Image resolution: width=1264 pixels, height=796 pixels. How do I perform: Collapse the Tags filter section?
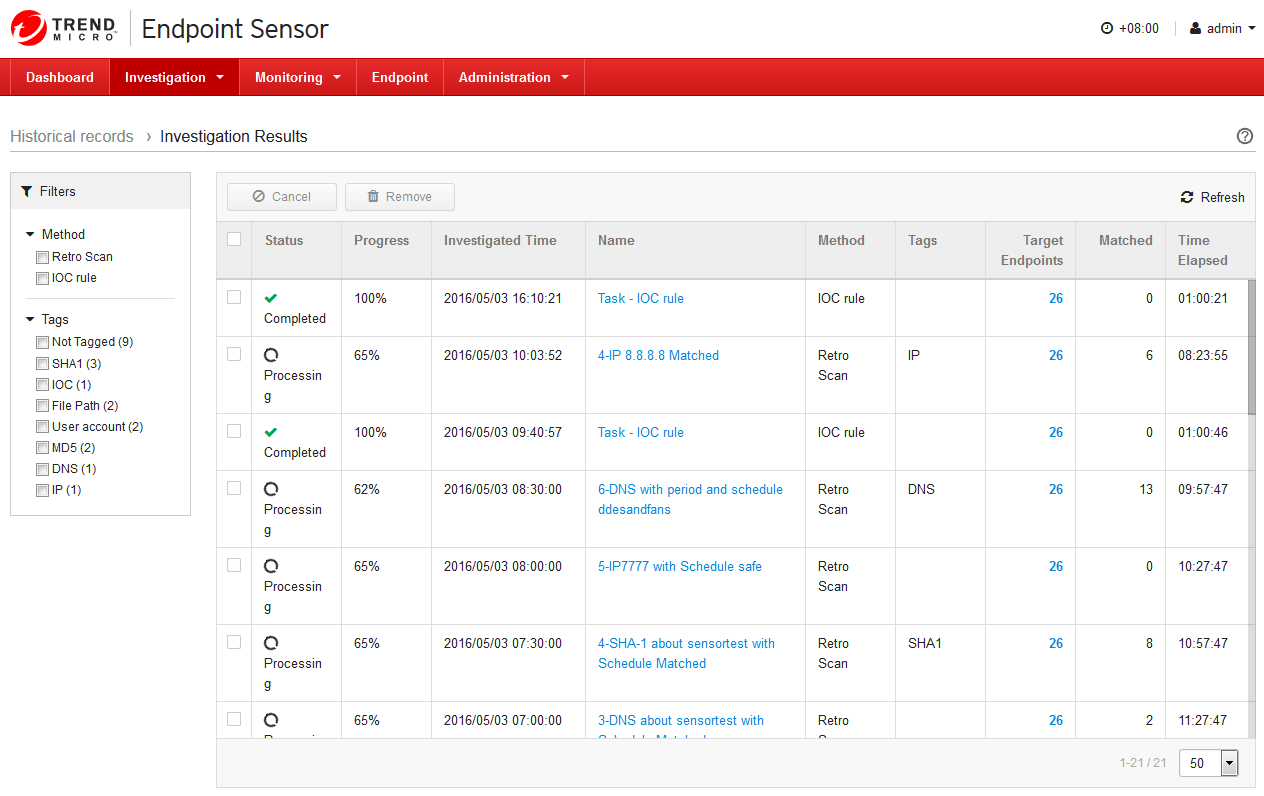tap(31, 320)
